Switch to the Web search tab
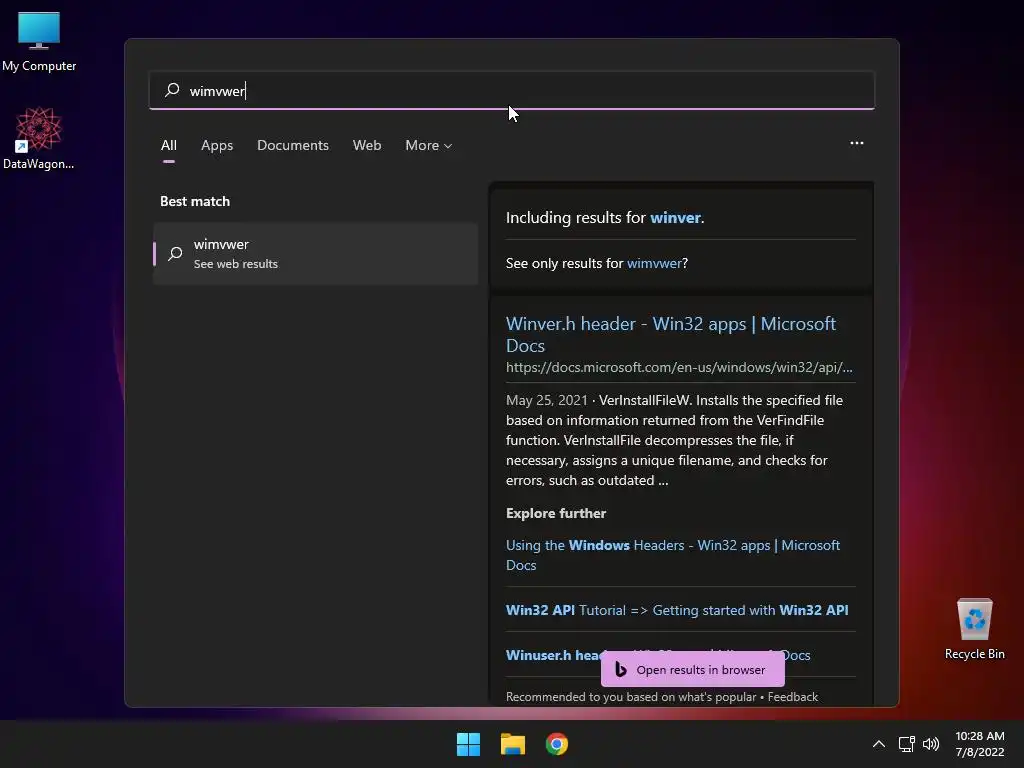1024x768 pixels. [367, 146]
